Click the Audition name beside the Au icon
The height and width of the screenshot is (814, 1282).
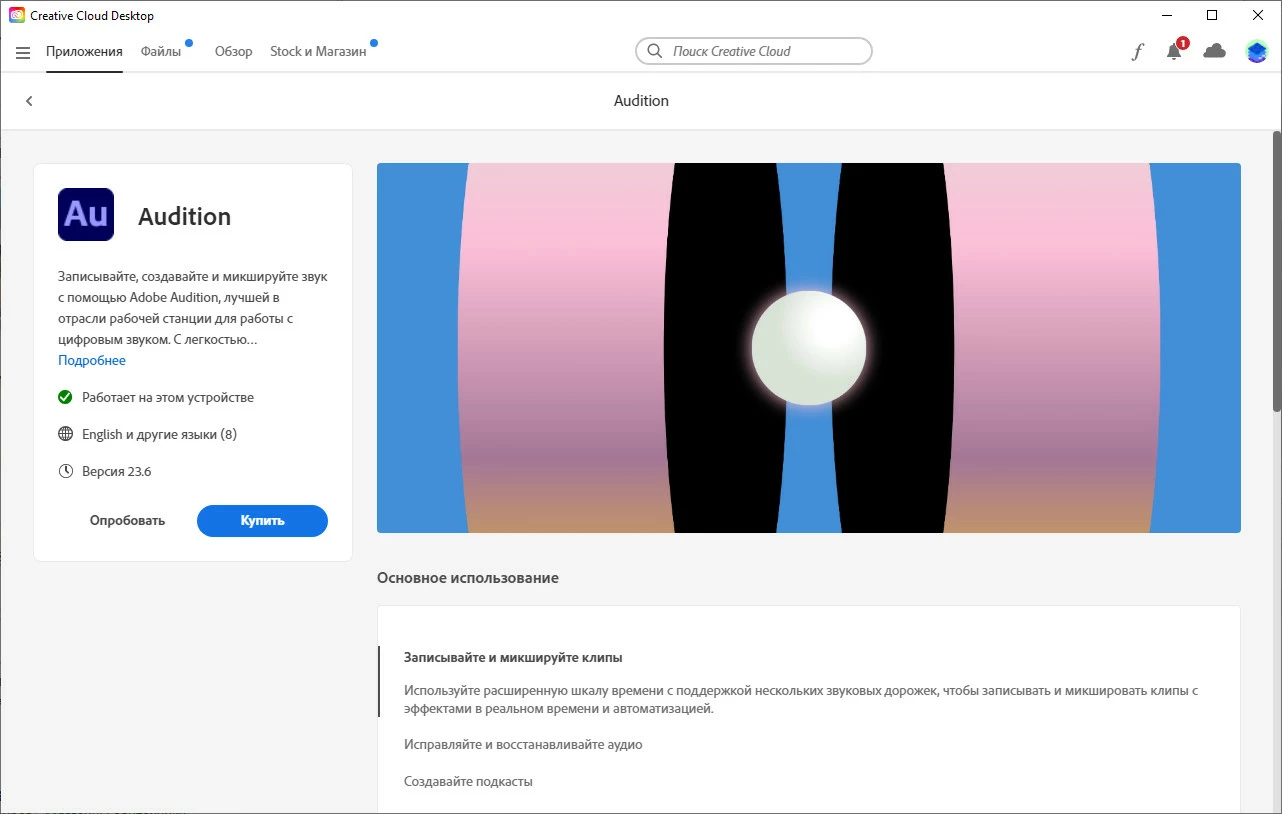tap(184, 216)
